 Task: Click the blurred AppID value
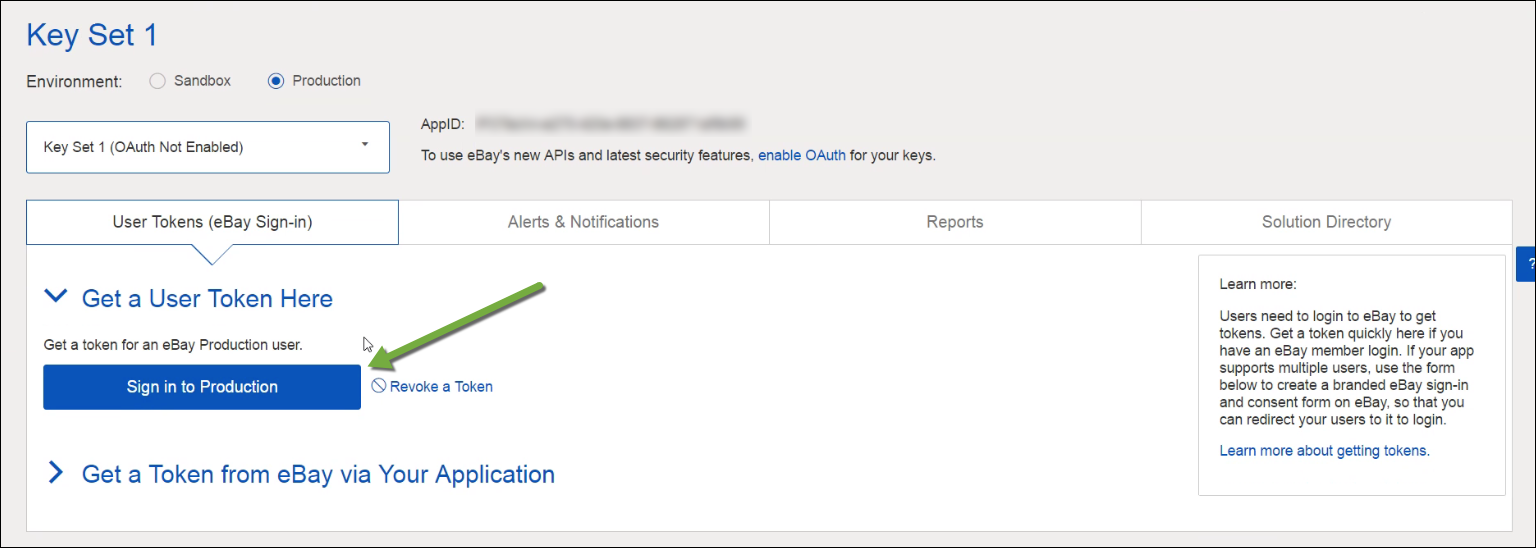pos(612,124)
